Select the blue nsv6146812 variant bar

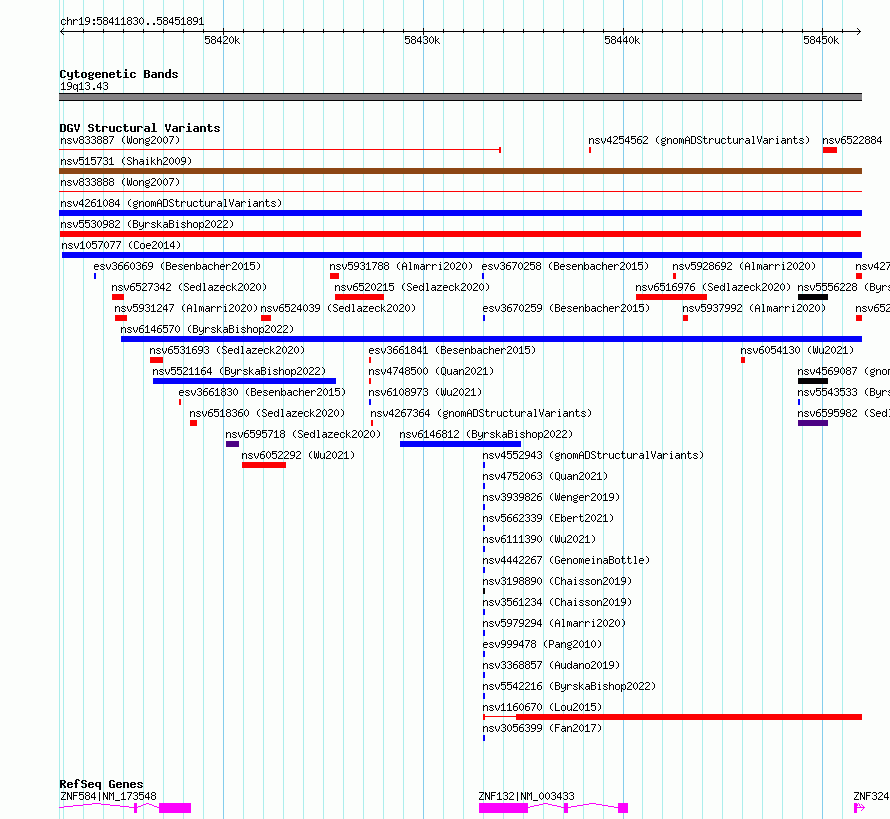click(460, 444)
